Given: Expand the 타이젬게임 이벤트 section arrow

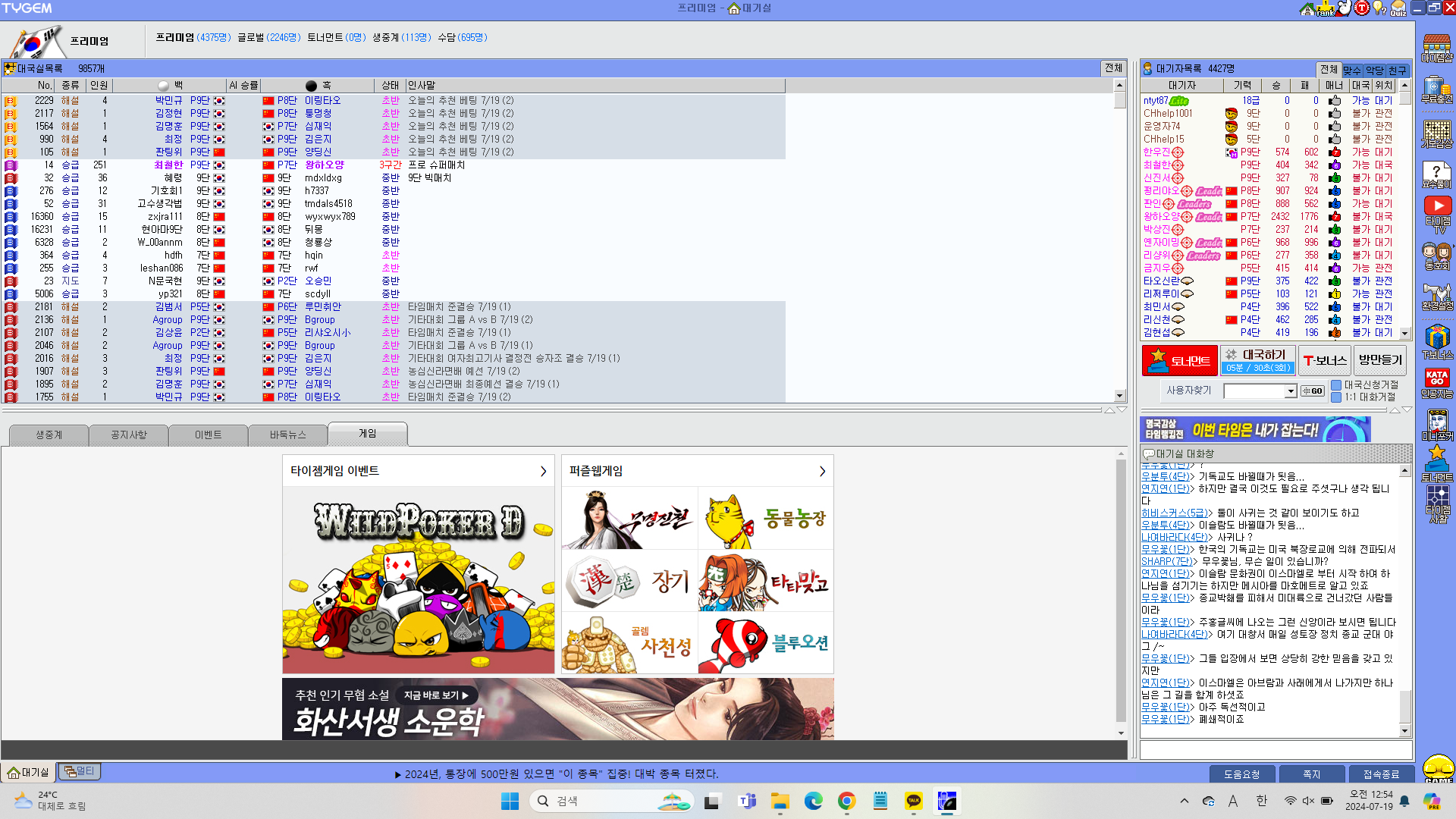Looking at the screenshot, I should click(543, 472).
